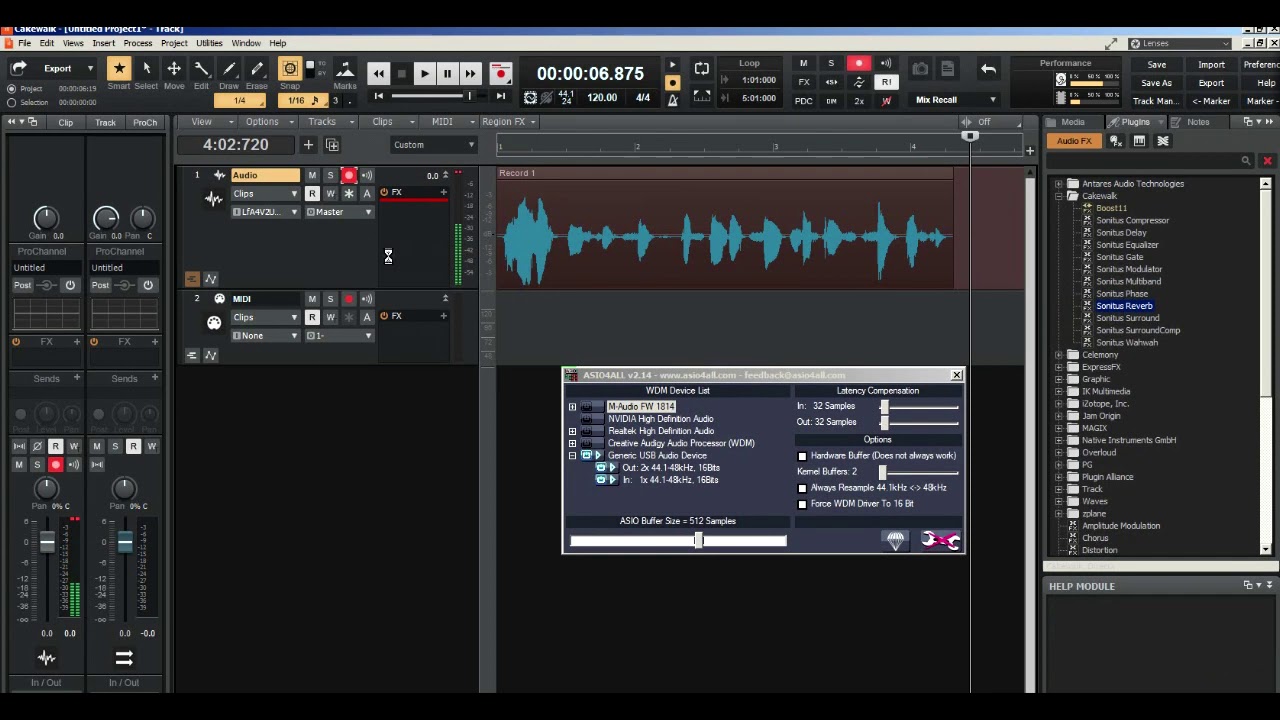Toggle 2x upsampling button
The image size is (1280, 720).
(859, 100)
